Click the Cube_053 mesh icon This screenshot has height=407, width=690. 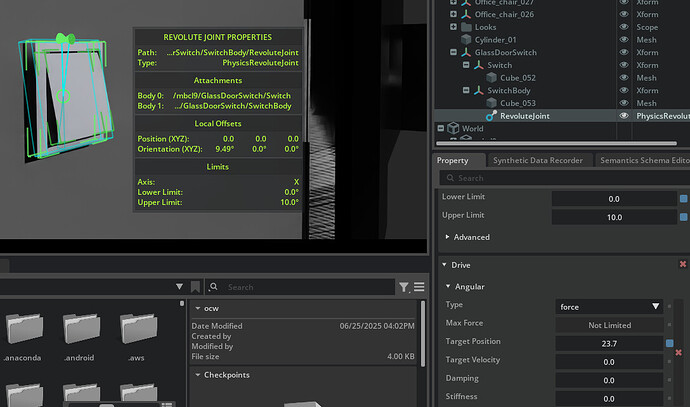[x=492, y=103]
